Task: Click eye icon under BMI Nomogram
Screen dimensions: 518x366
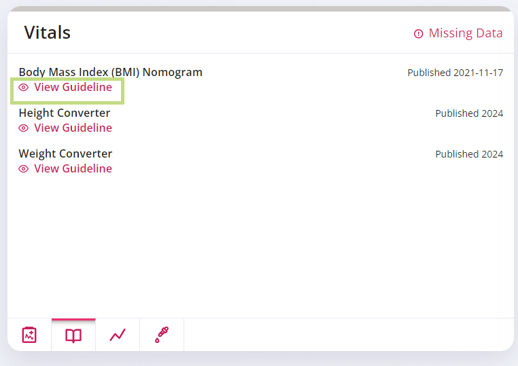Action: pyautogui.click(x=23, y=87)
